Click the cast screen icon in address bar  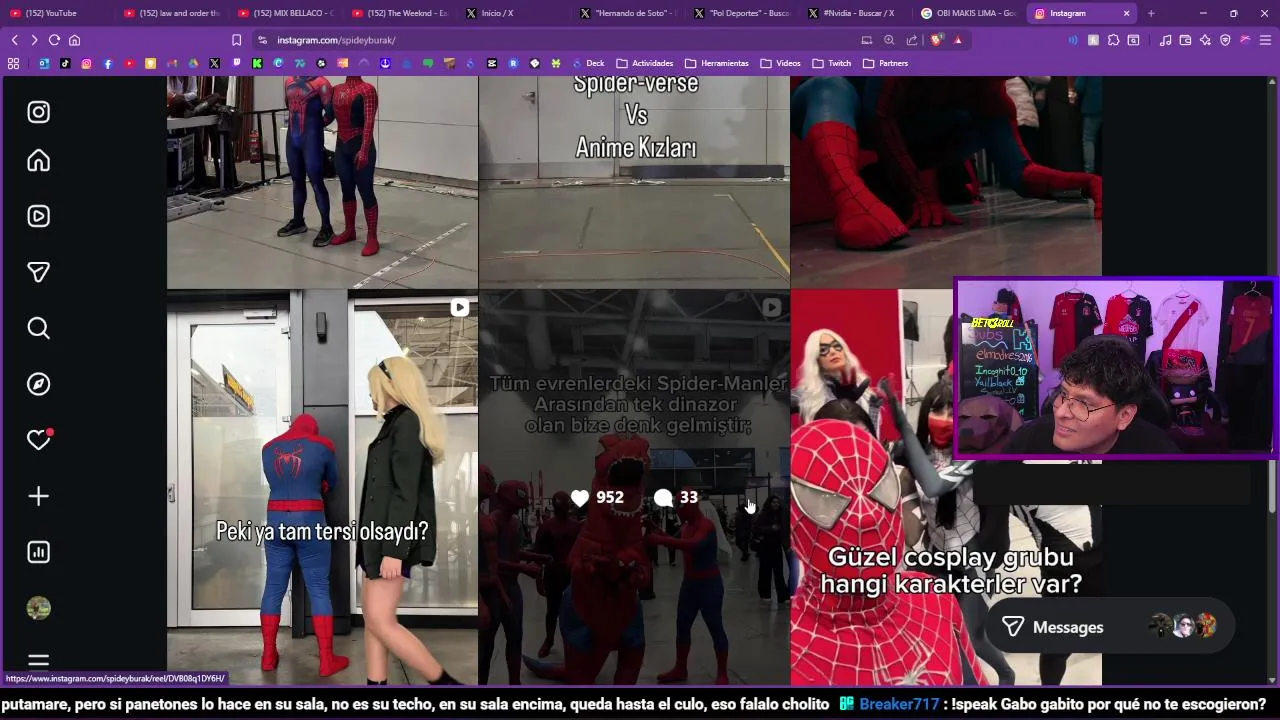pos(866,40)
